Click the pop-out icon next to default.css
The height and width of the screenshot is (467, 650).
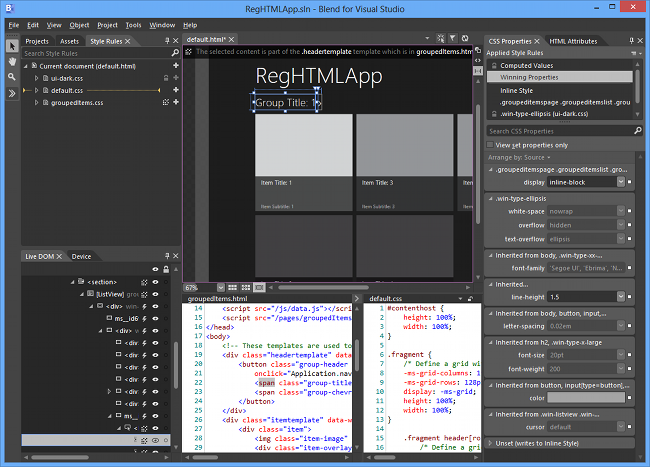click(470, 298)
